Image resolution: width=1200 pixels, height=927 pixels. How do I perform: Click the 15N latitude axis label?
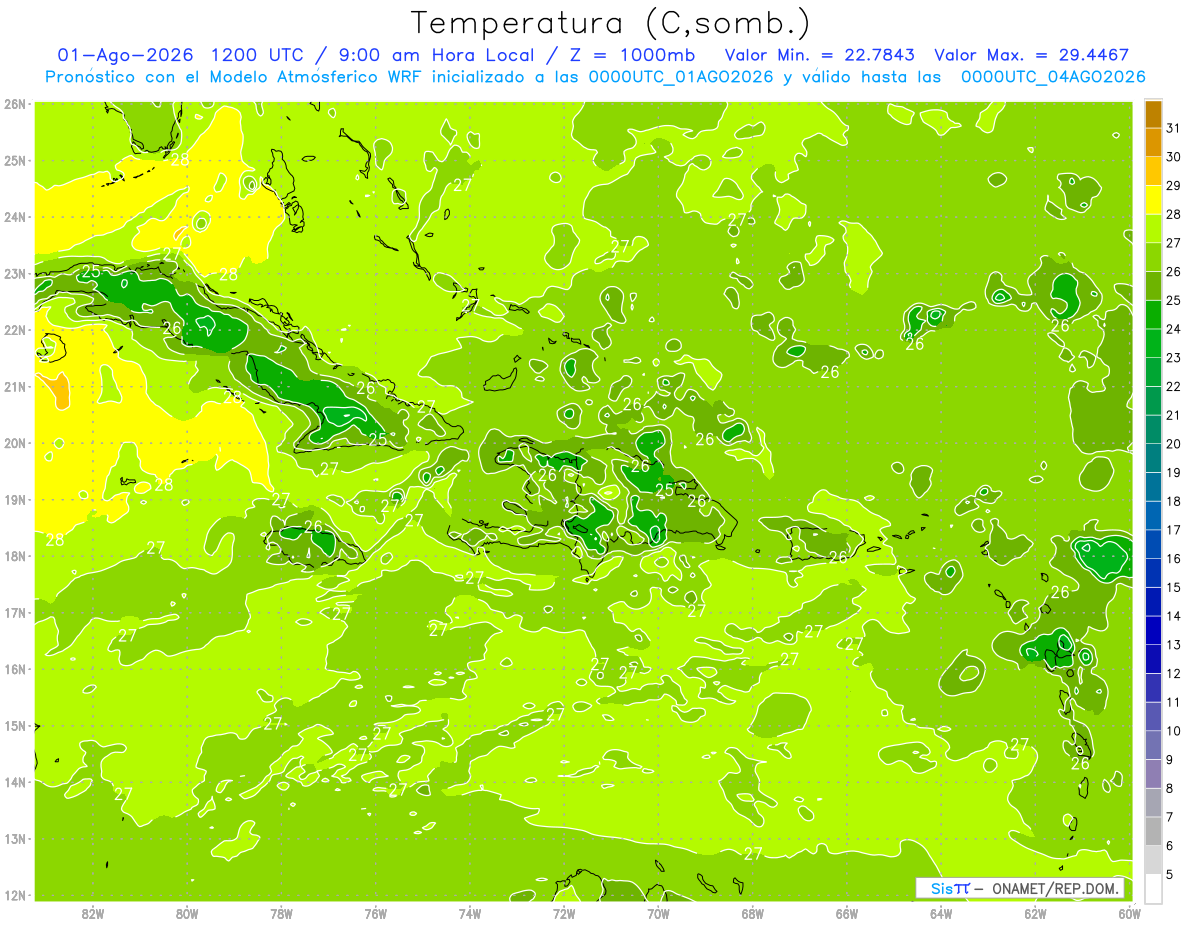[14, 725]
